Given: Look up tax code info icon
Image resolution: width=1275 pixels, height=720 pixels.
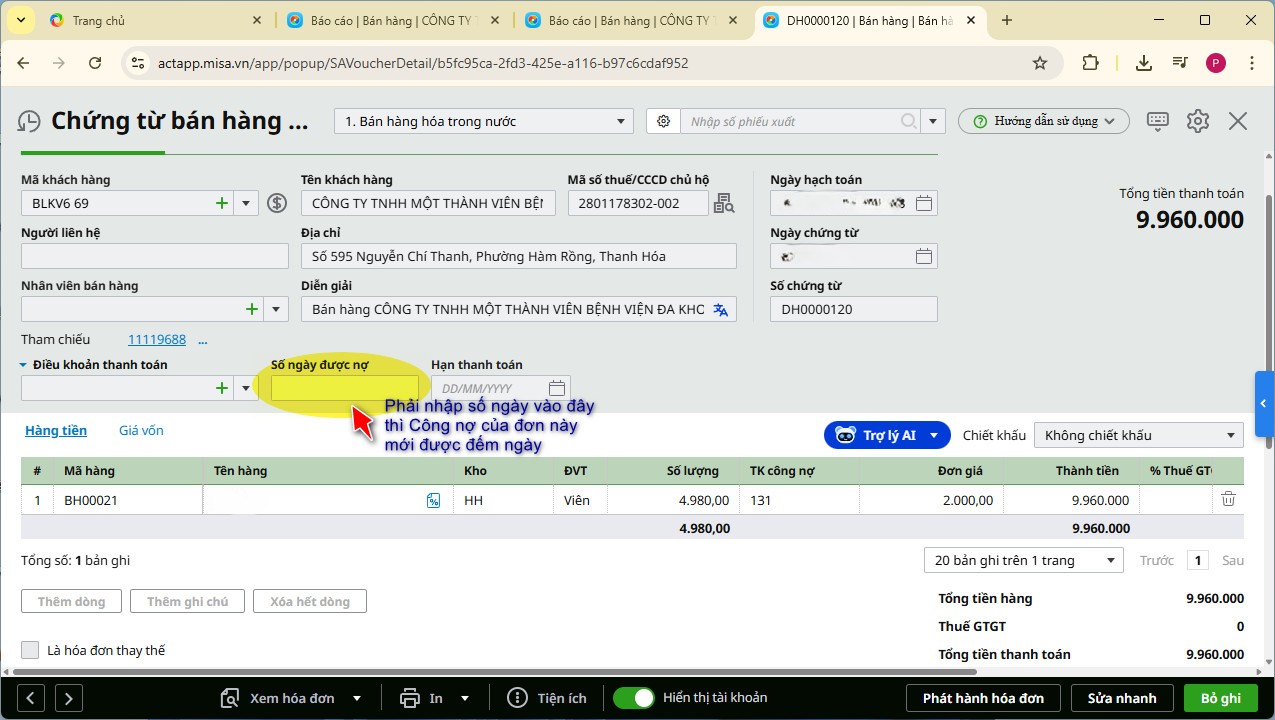Looking at the screenshot, I should coord(724,204).
